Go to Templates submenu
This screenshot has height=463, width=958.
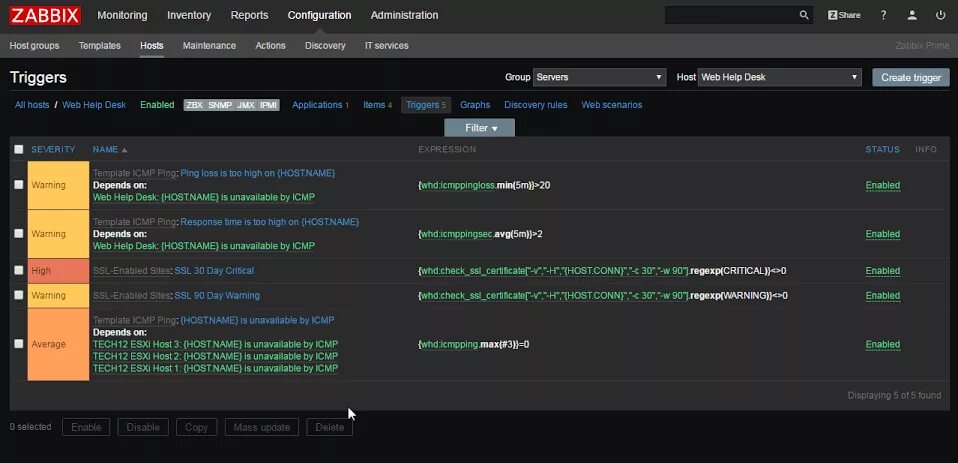point(100,46)
